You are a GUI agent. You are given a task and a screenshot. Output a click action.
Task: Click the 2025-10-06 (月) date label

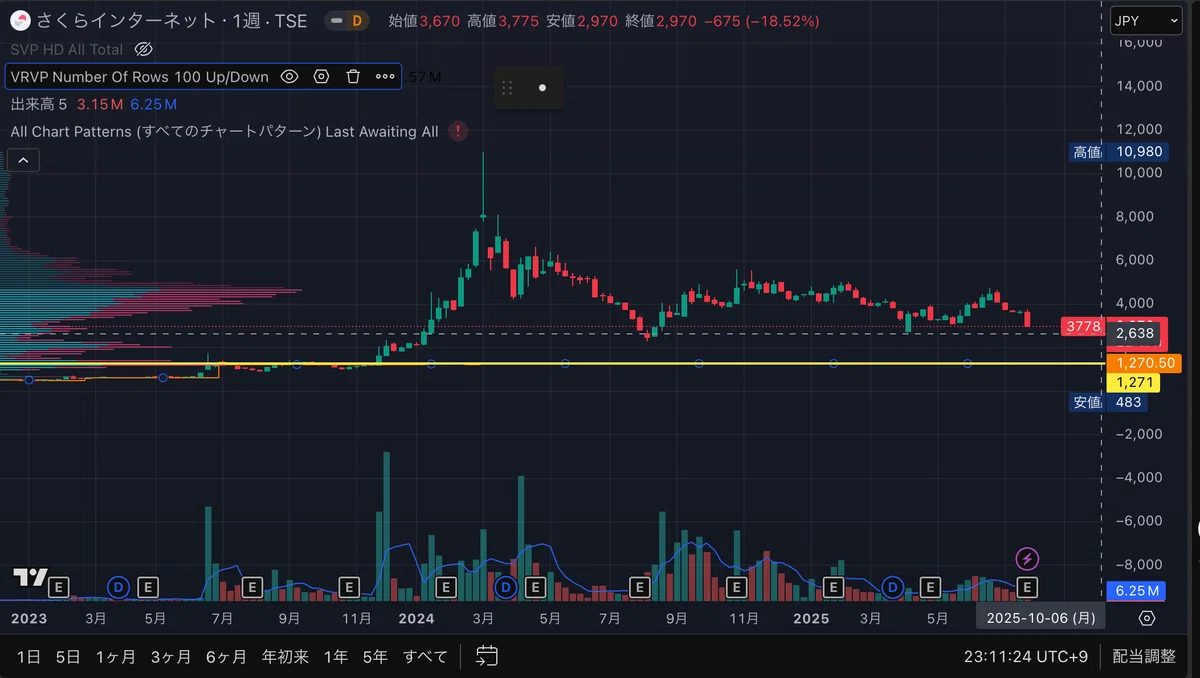coord(1040,618)
